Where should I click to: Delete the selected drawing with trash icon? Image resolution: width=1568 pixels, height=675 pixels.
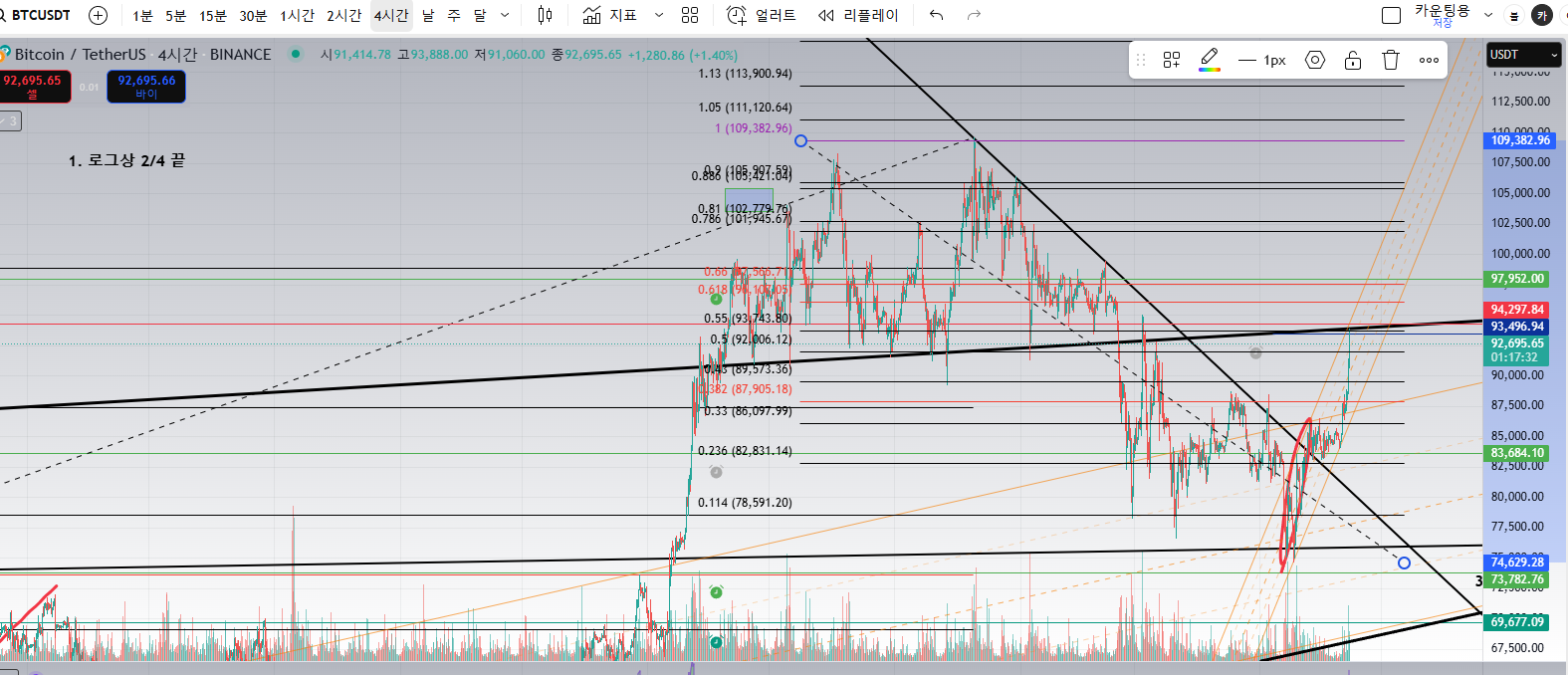coord(1391,60)
